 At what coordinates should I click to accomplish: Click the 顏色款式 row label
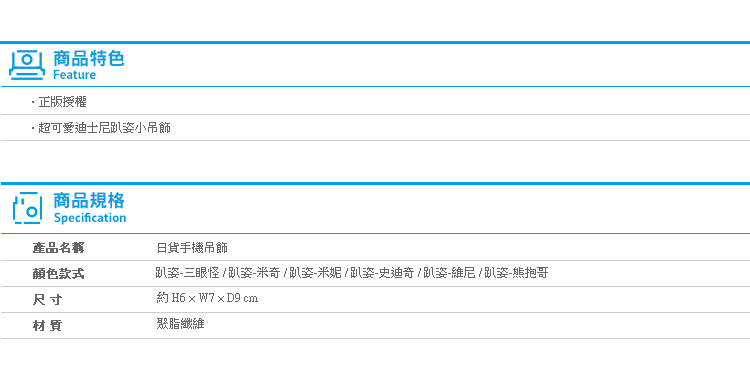pyautogui.click(x=58, y=274)
